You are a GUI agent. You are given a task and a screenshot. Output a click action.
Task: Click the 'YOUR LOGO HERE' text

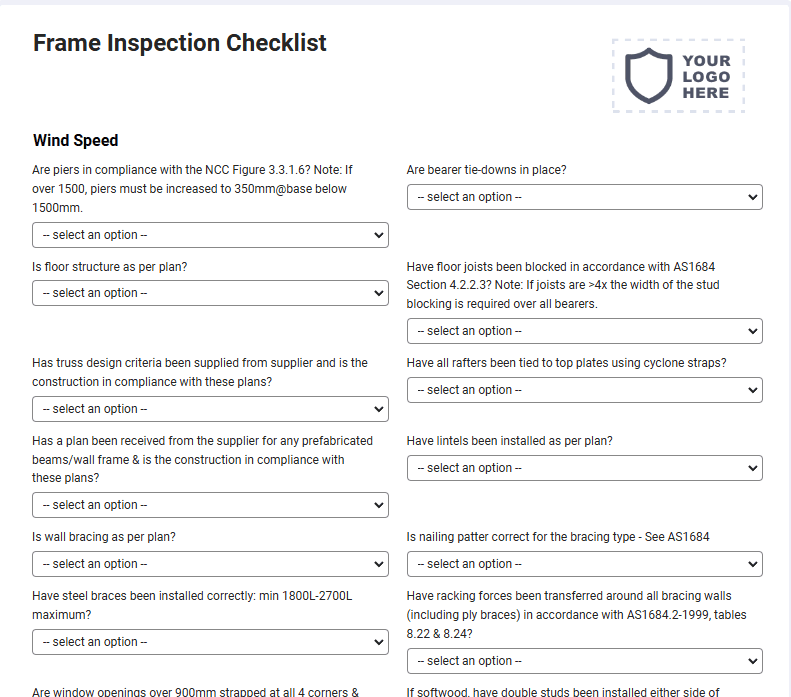(706, 77)
